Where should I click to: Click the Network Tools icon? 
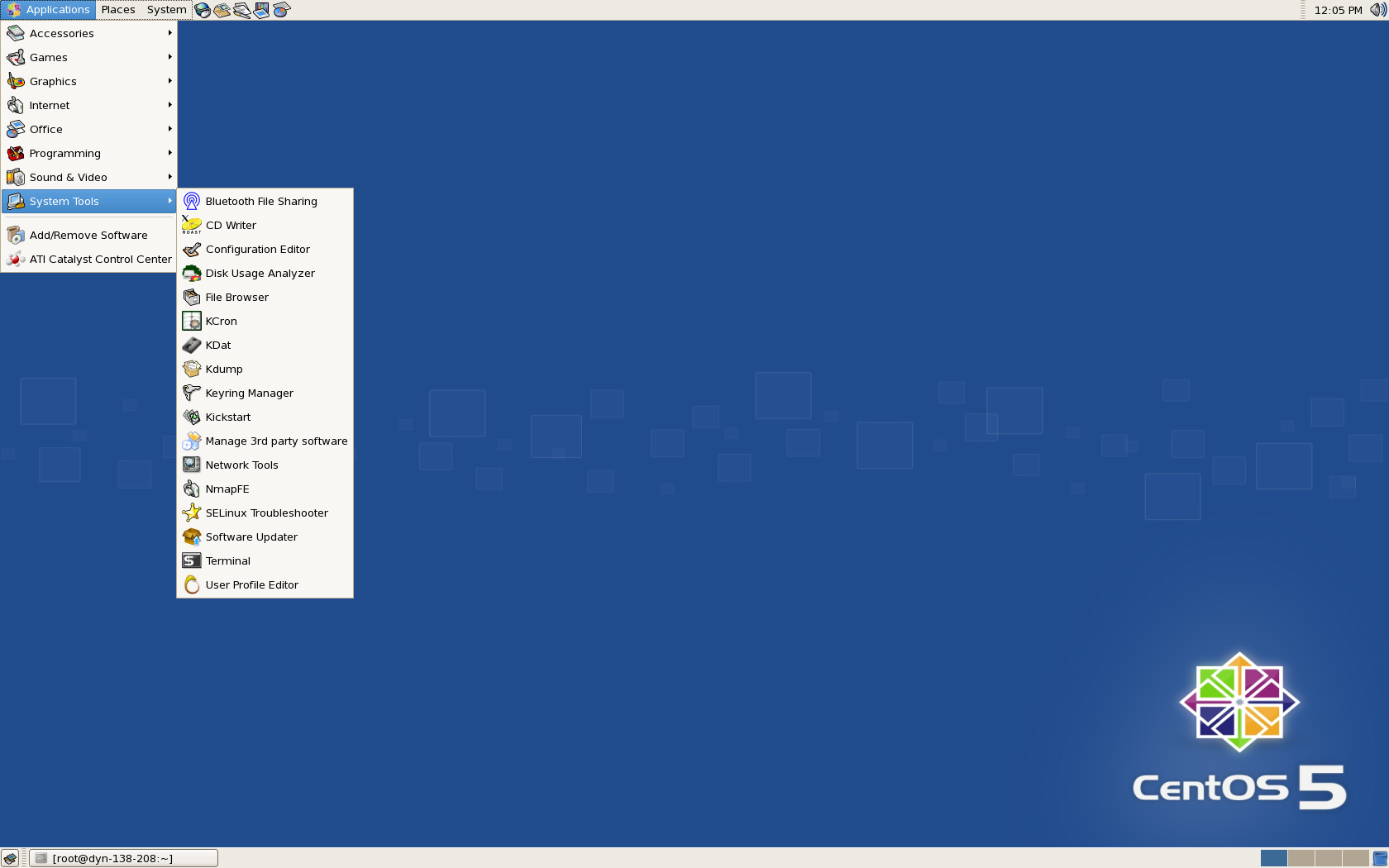(192, 465)
